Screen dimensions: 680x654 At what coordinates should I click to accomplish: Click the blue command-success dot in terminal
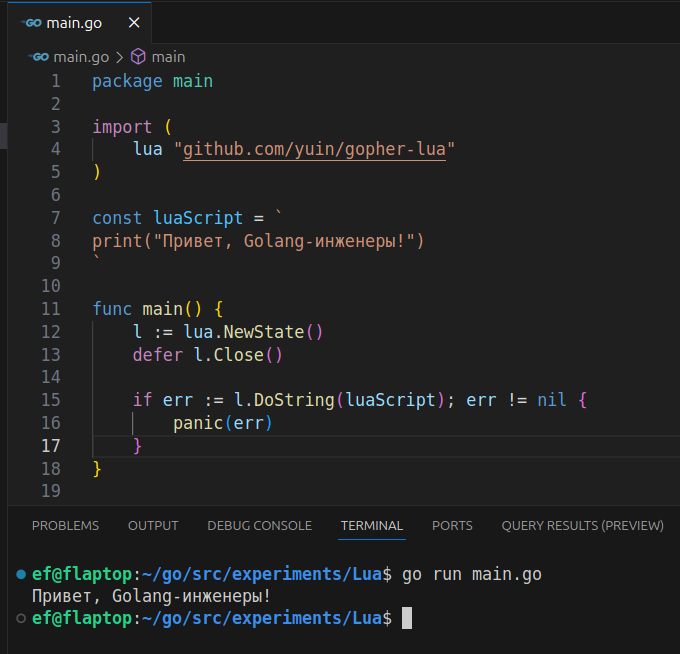pos(21,574)
